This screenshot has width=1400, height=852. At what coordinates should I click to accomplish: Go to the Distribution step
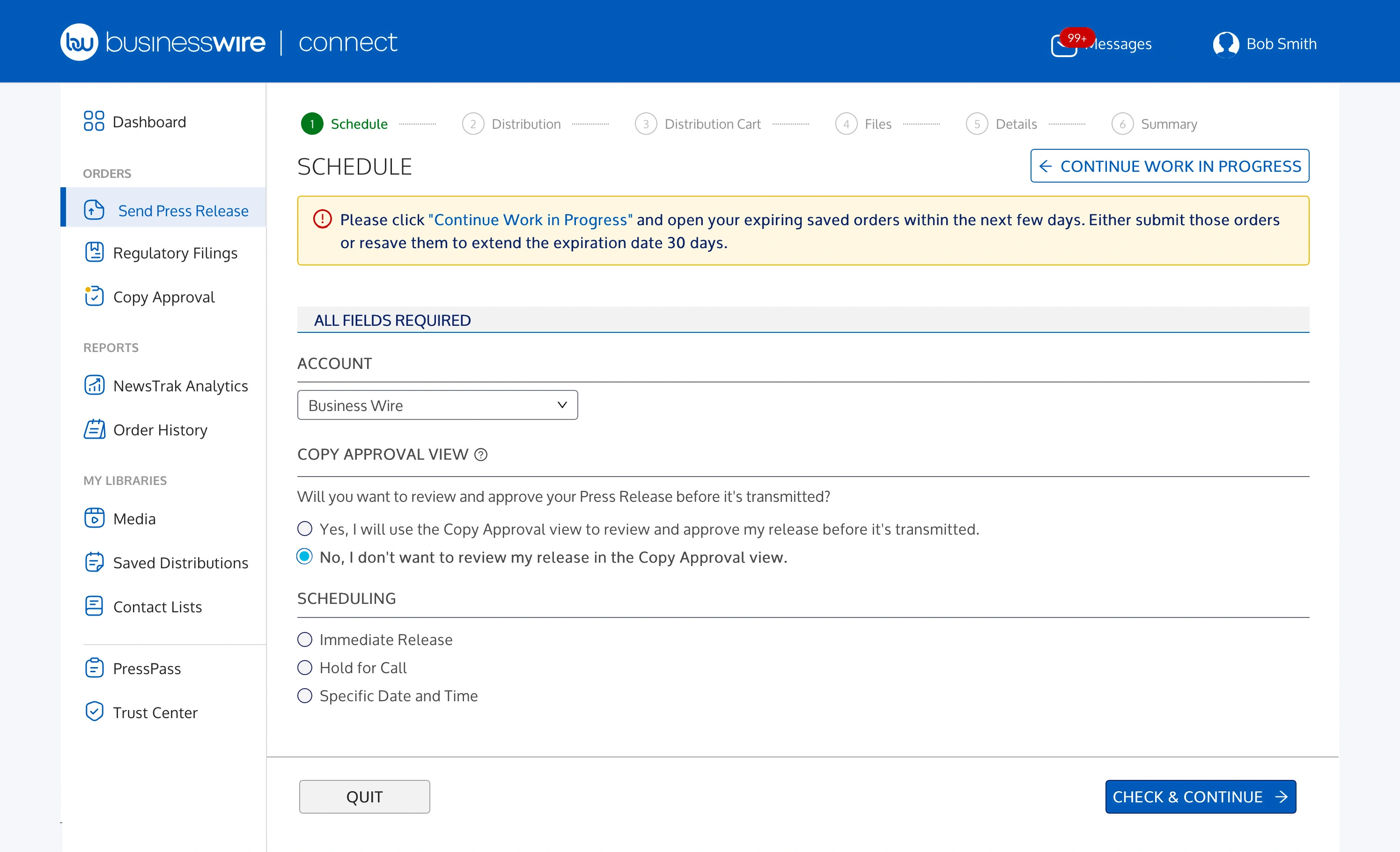511,124
